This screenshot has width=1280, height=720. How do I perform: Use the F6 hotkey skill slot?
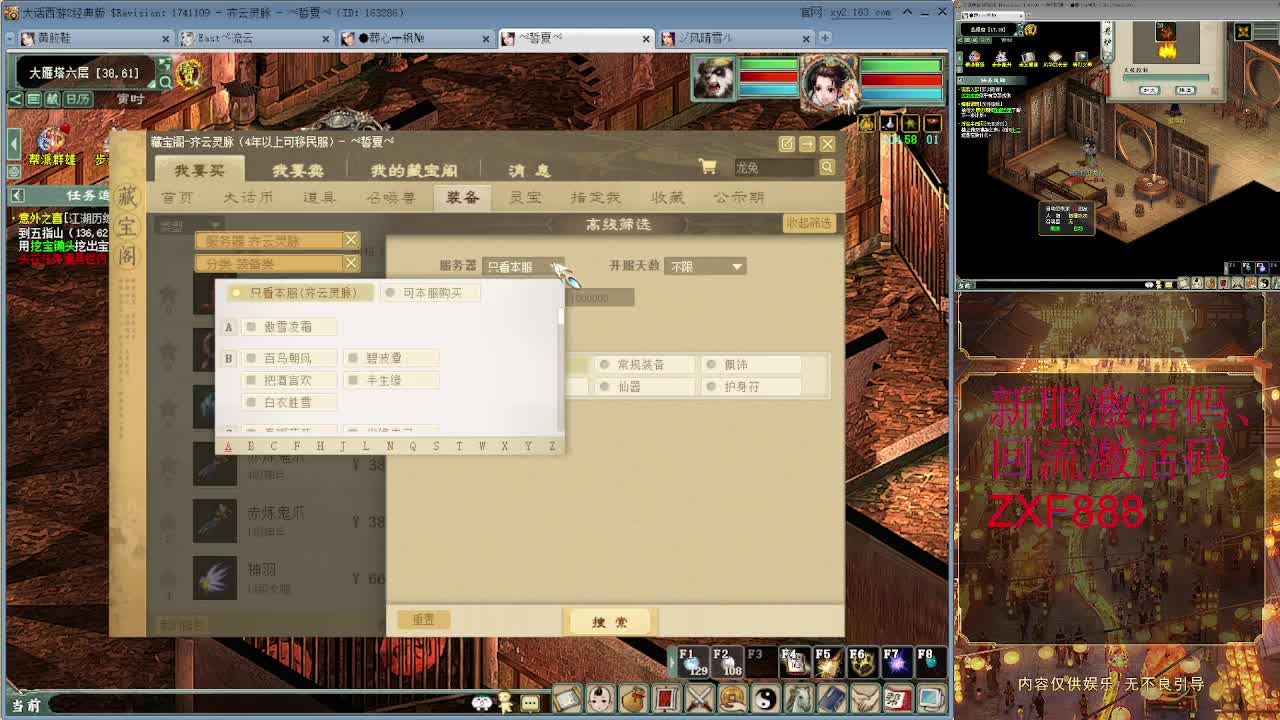862,661
